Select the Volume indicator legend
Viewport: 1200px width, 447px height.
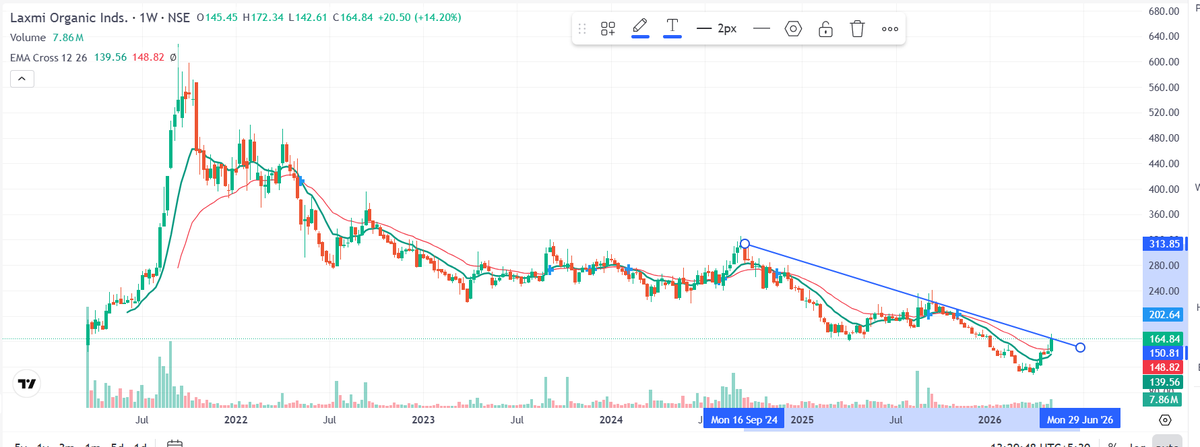(x=27, y=38)
